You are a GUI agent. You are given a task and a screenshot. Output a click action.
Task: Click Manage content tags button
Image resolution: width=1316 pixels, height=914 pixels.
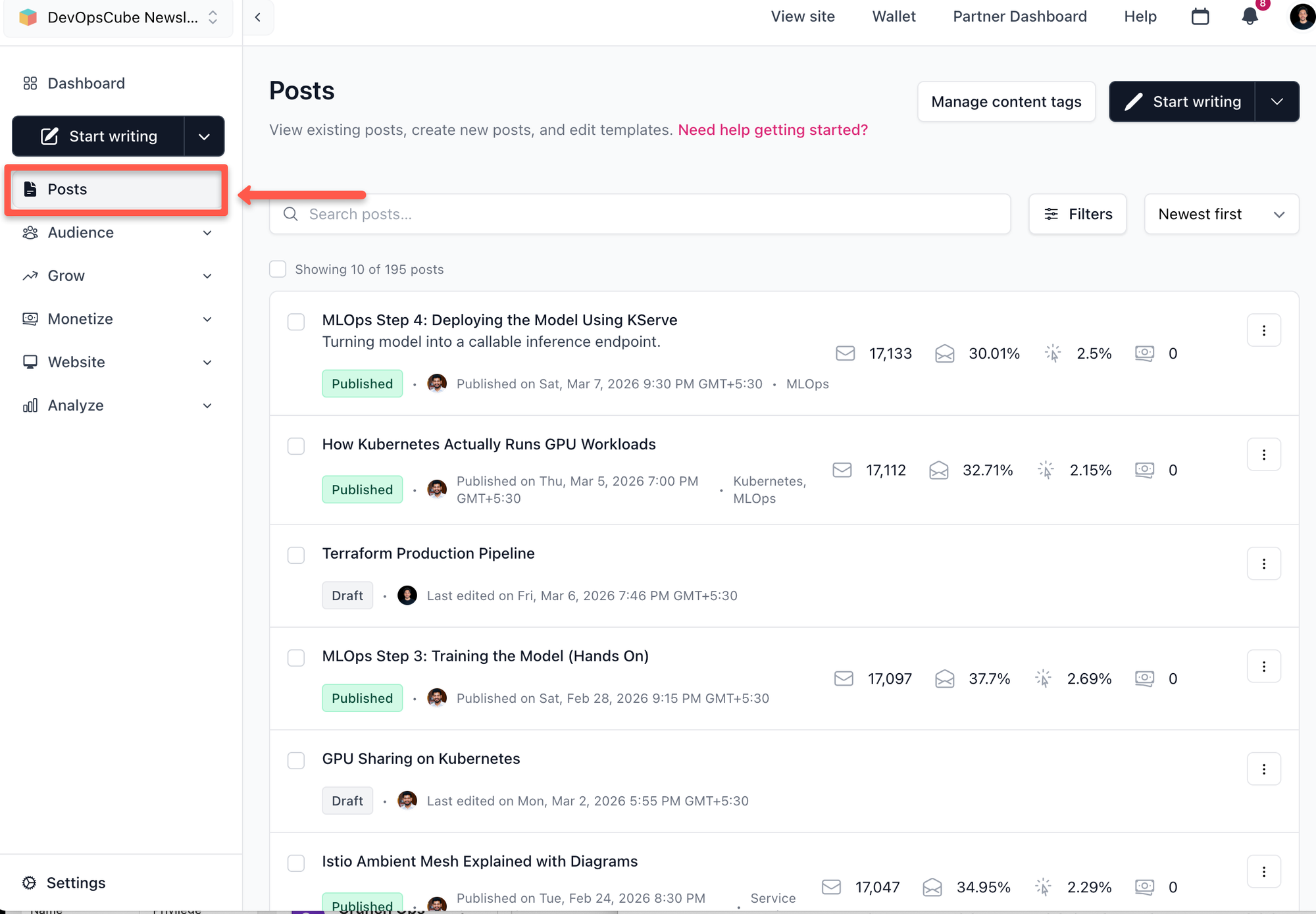(x=1006, y=102)
